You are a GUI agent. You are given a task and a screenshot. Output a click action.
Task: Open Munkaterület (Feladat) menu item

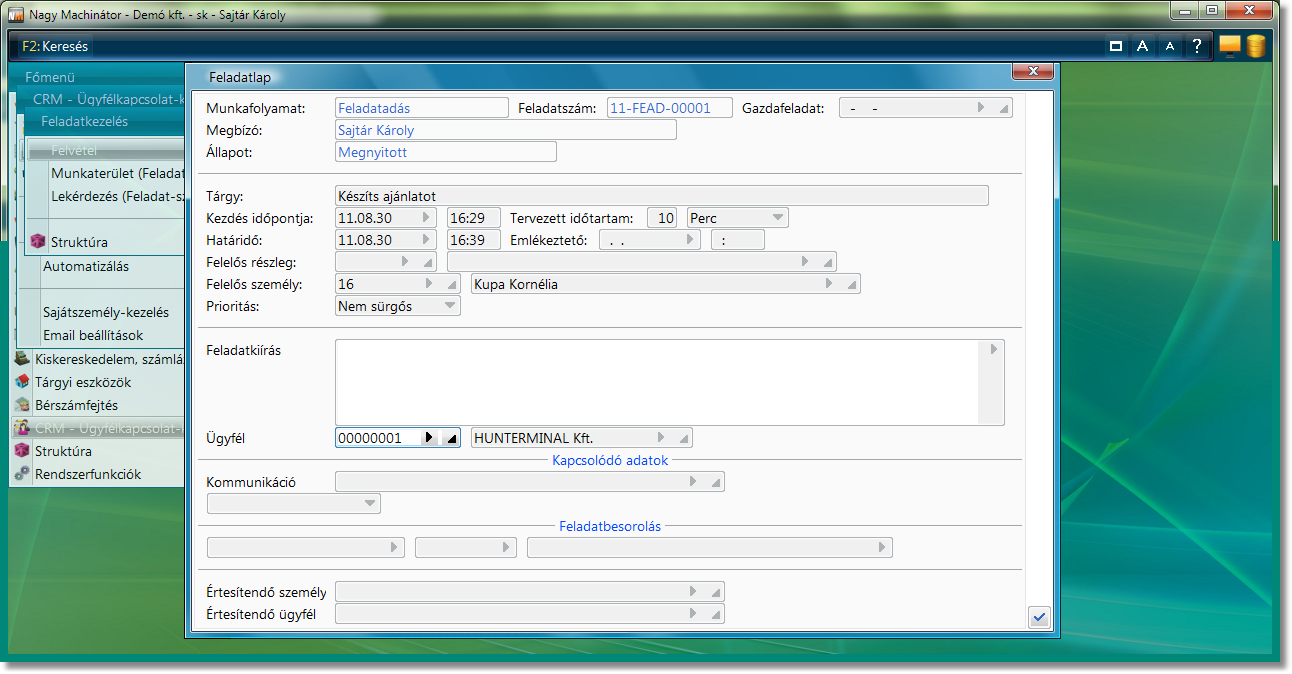point(118,173)
